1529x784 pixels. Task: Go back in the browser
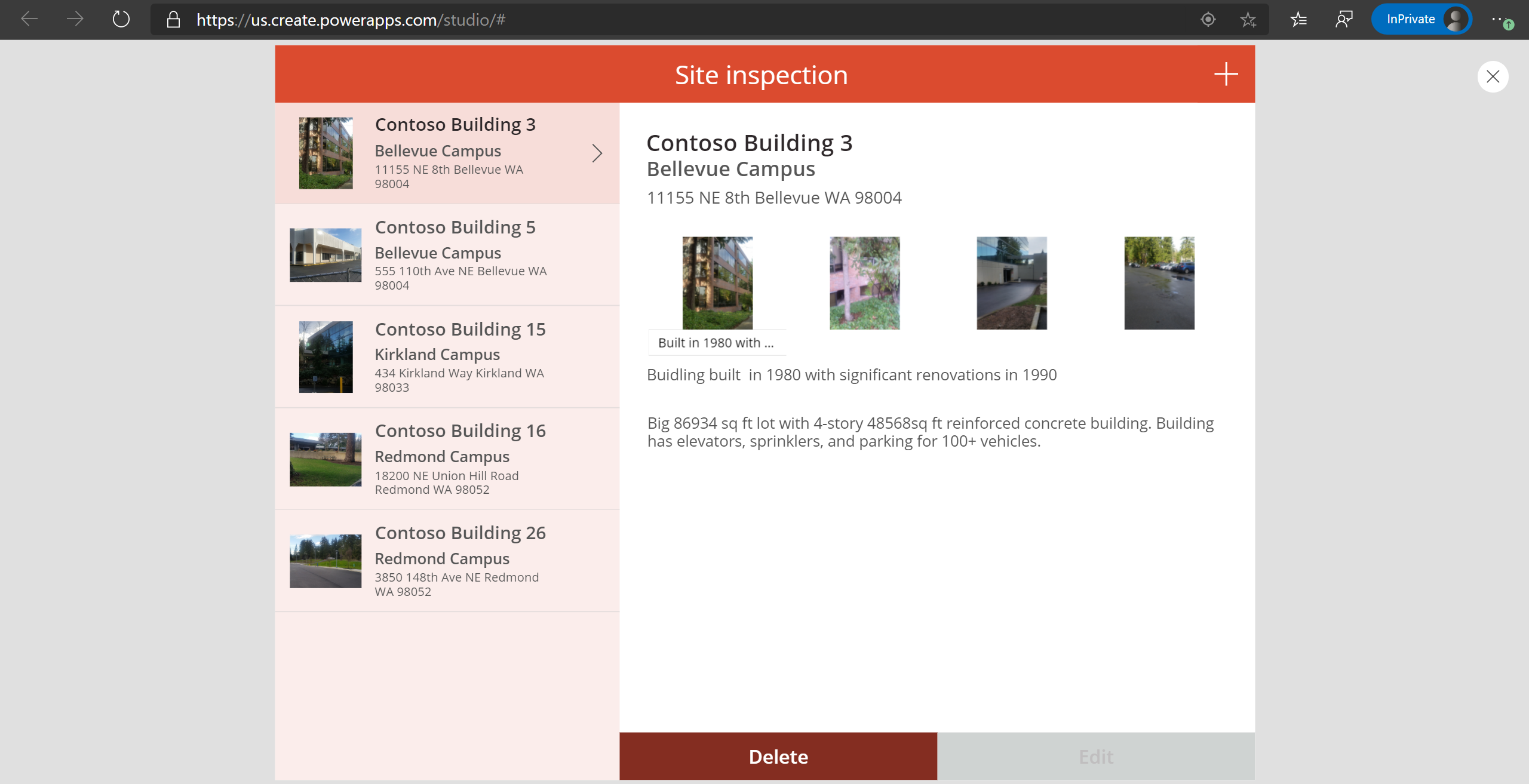[29, 19]
